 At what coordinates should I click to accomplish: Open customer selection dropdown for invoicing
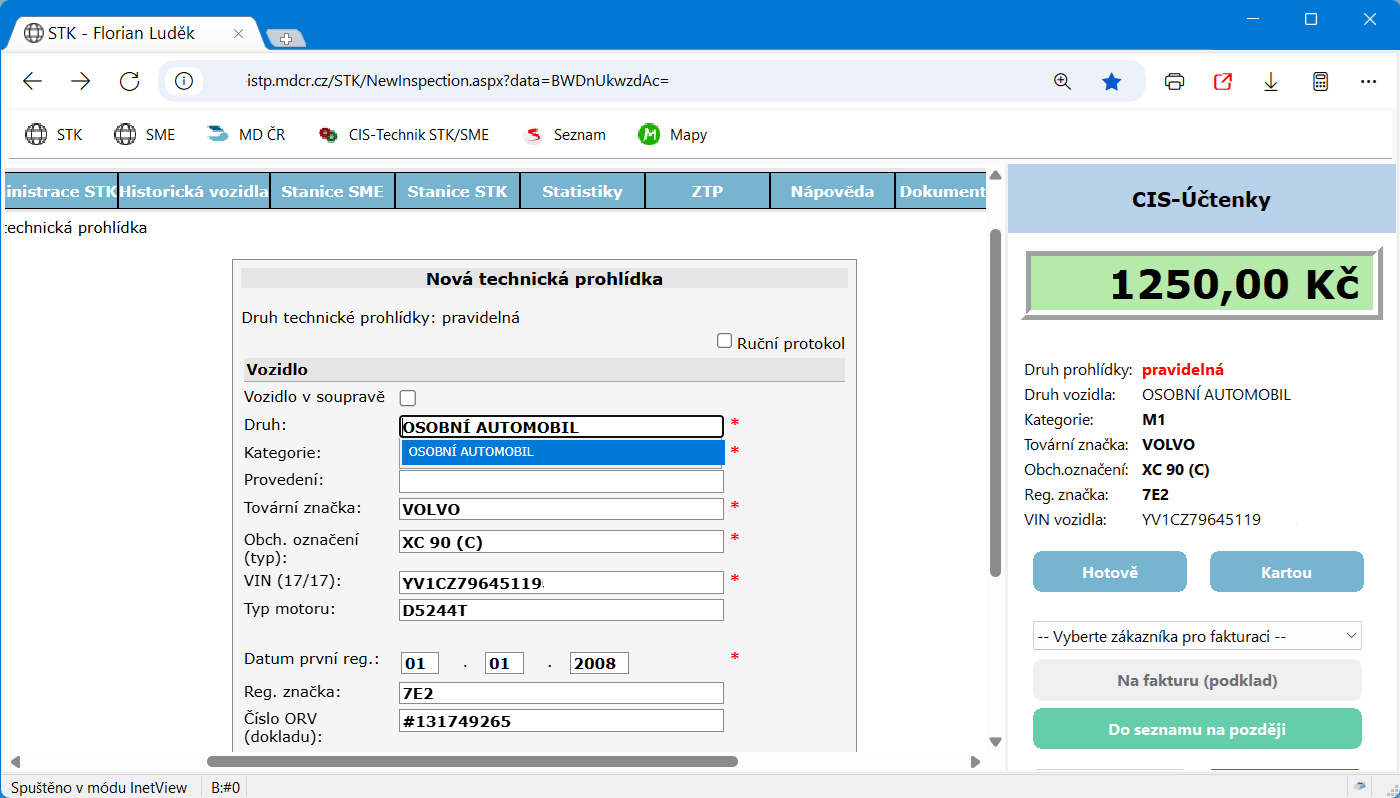coord(1197,636)
